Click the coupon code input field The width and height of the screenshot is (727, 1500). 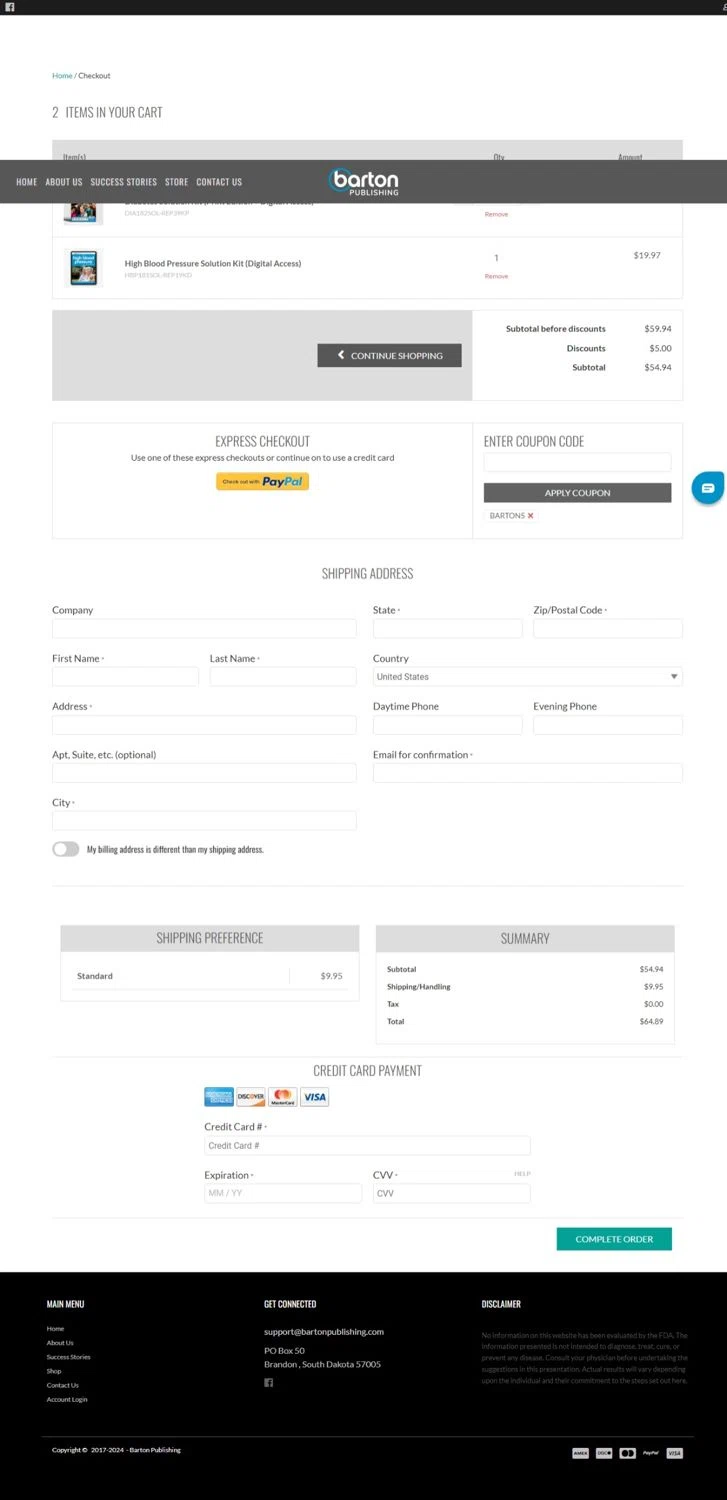click(x=577, y=462)
